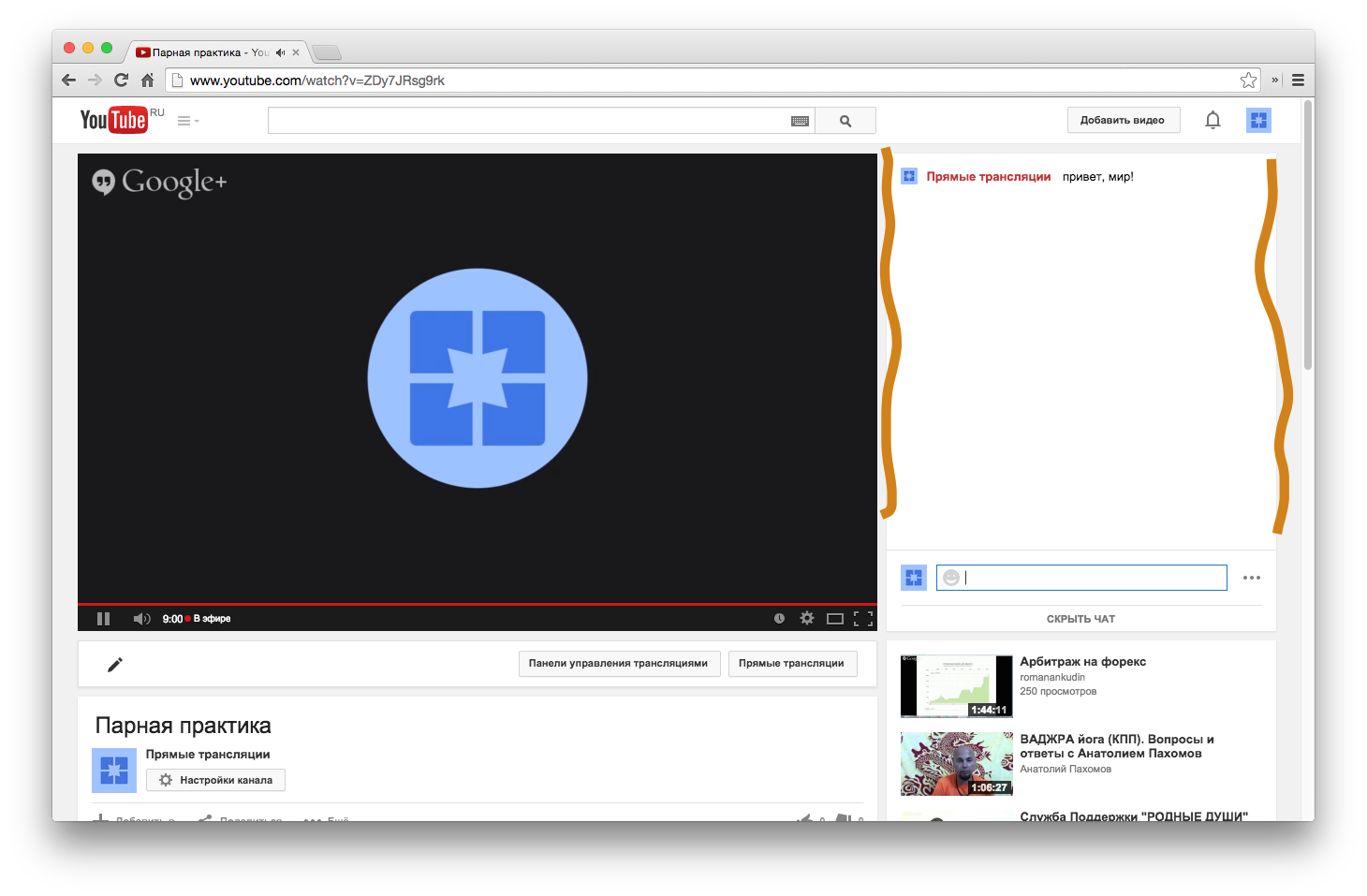Open Chrome's main menu

1298,81
